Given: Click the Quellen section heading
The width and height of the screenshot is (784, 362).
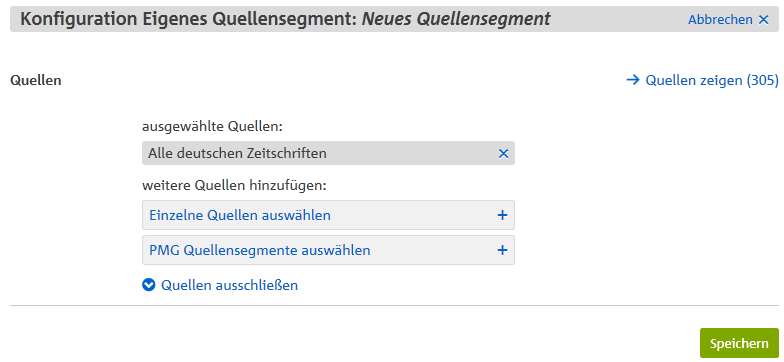Looking at the screenshot, I should click(x=36, y=80).
